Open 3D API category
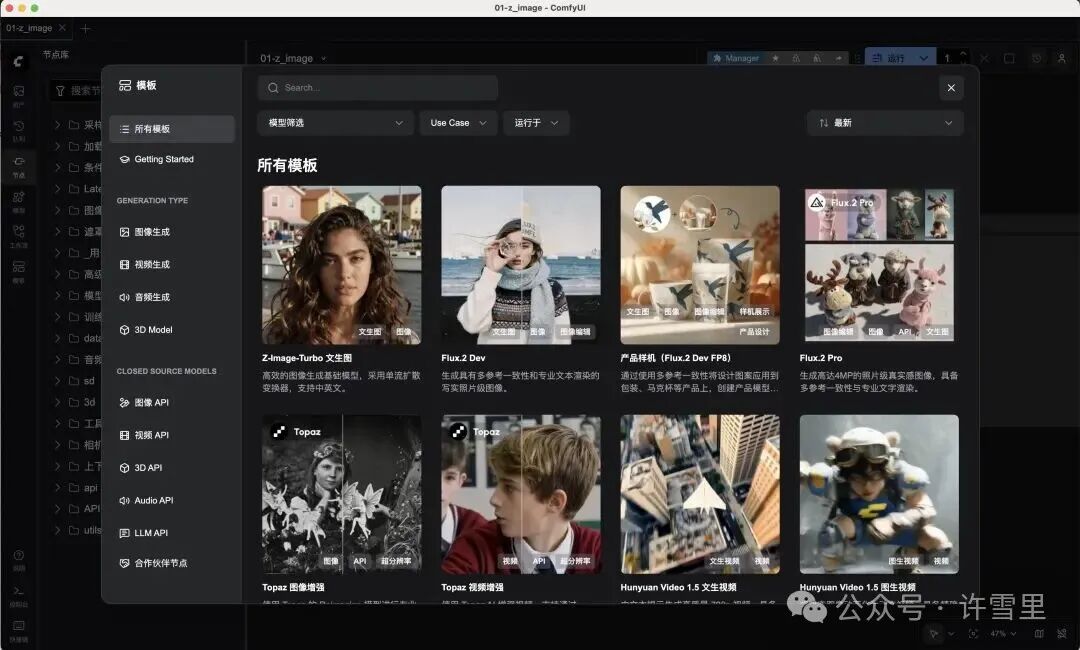Screen dimensions: 1080x650 tap(172, 468)
